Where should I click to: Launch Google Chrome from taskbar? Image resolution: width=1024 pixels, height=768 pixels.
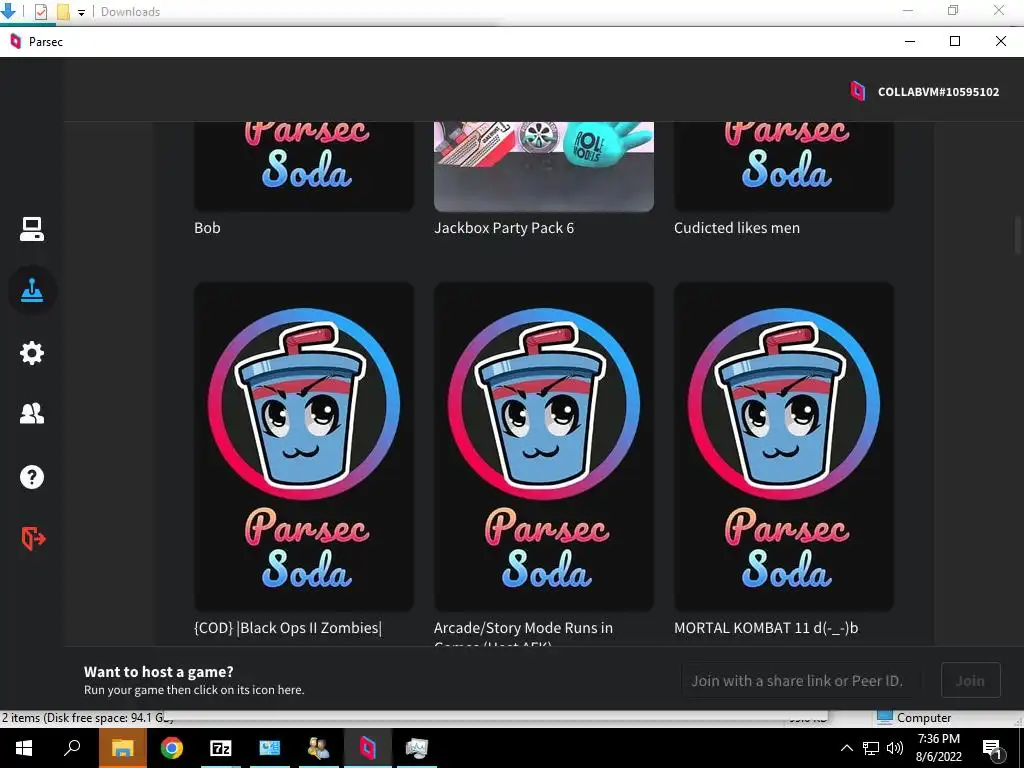pyautogui.click(x=172, y=748)
